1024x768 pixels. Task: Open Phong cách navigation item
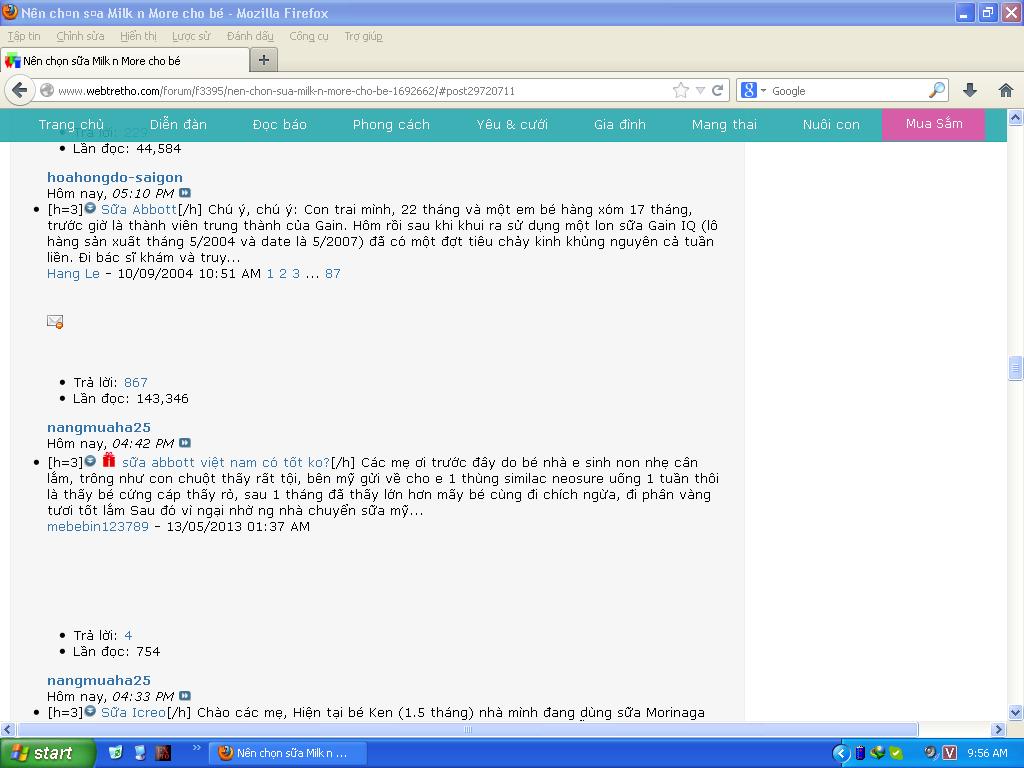[391, 125]
